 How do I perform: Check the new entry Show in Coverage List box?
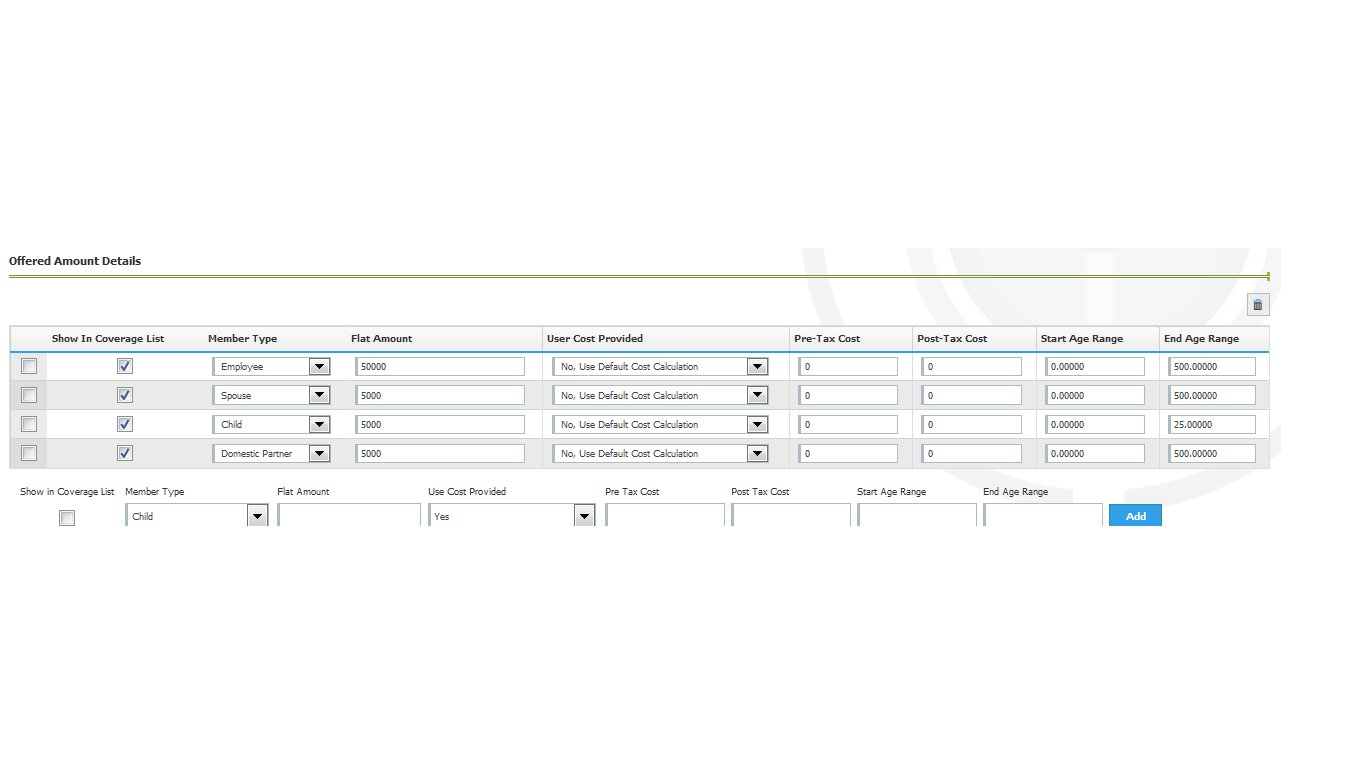pyautogui.click(x=67, y=518)
